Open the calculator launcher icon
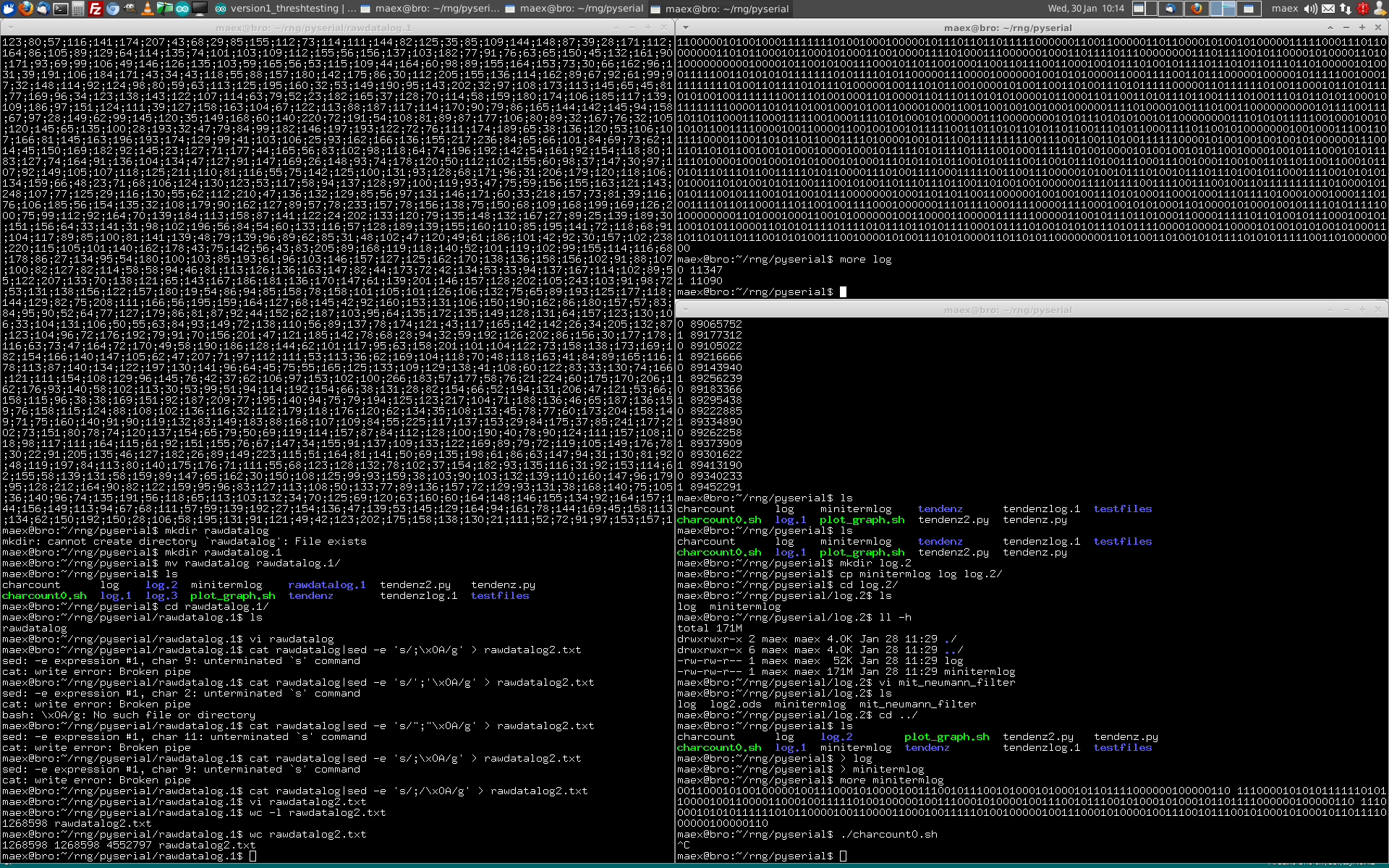 tap(78, 9)
